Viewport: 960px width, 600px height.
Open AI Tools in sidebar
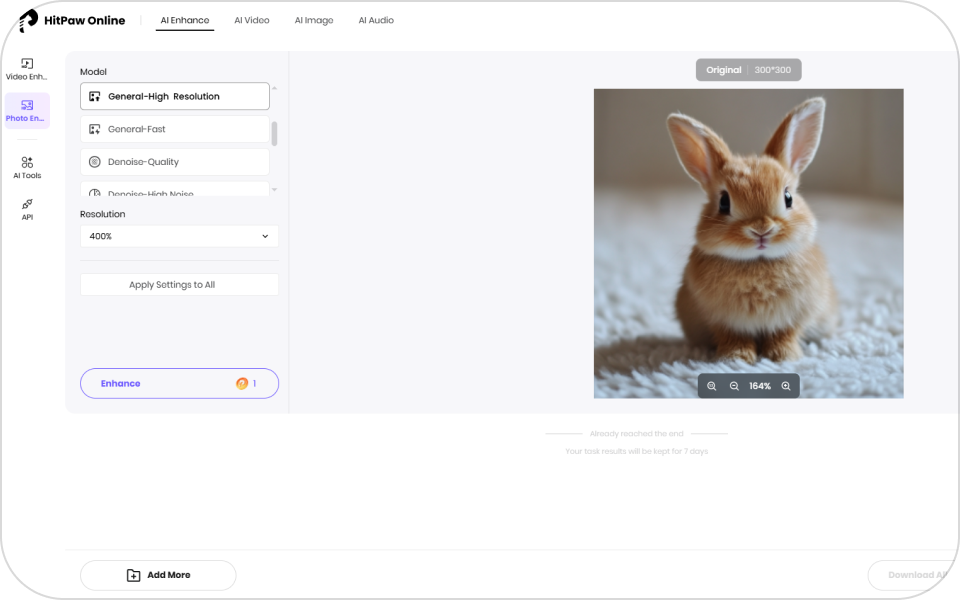[x=27, y=168]
